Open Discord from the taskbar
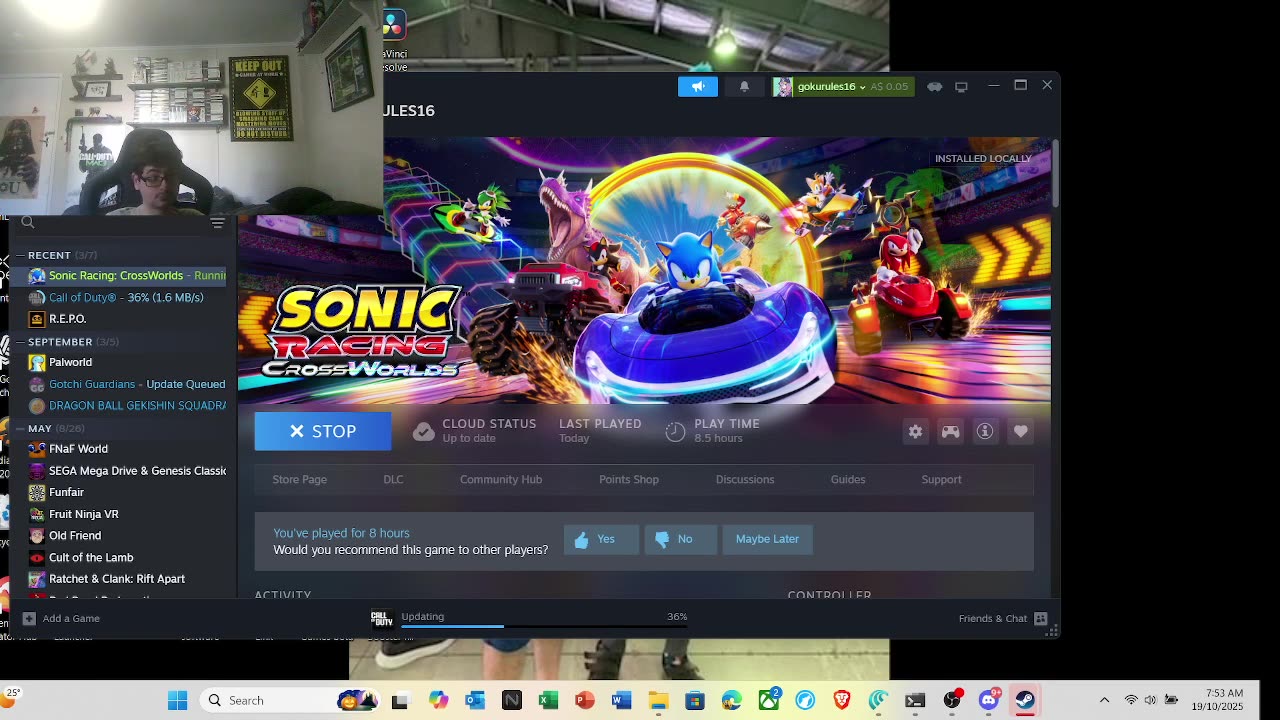The width and height of the screenshot is (1280, 720). [x=988, y=700]
